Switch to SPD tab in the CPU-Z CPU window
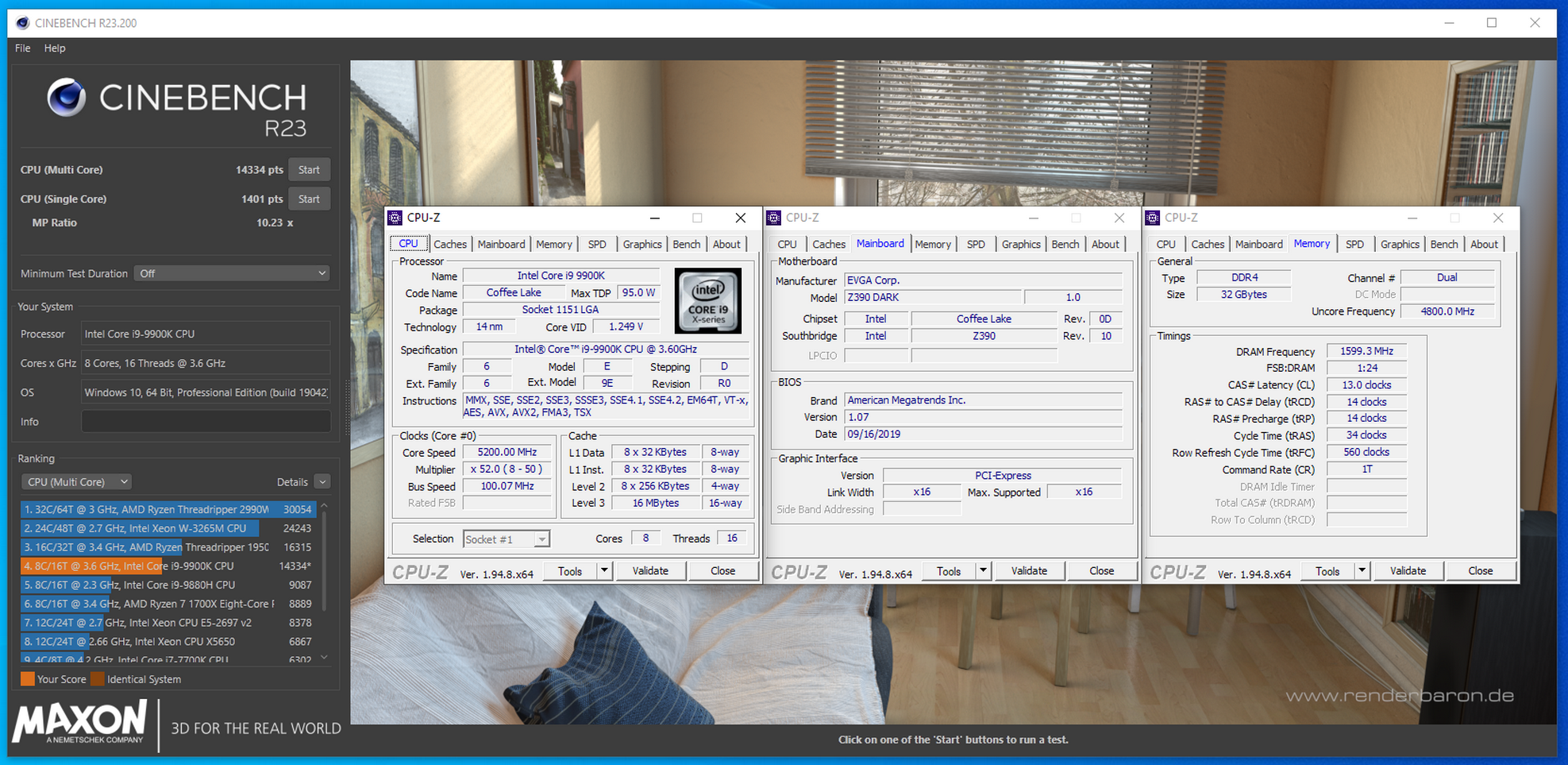 point(597,245)
